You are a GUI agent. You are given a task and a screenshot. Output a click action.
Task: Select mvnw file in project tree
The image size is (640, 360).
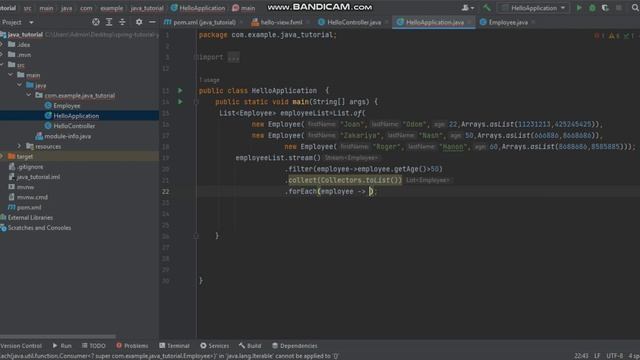coord(25,187)
